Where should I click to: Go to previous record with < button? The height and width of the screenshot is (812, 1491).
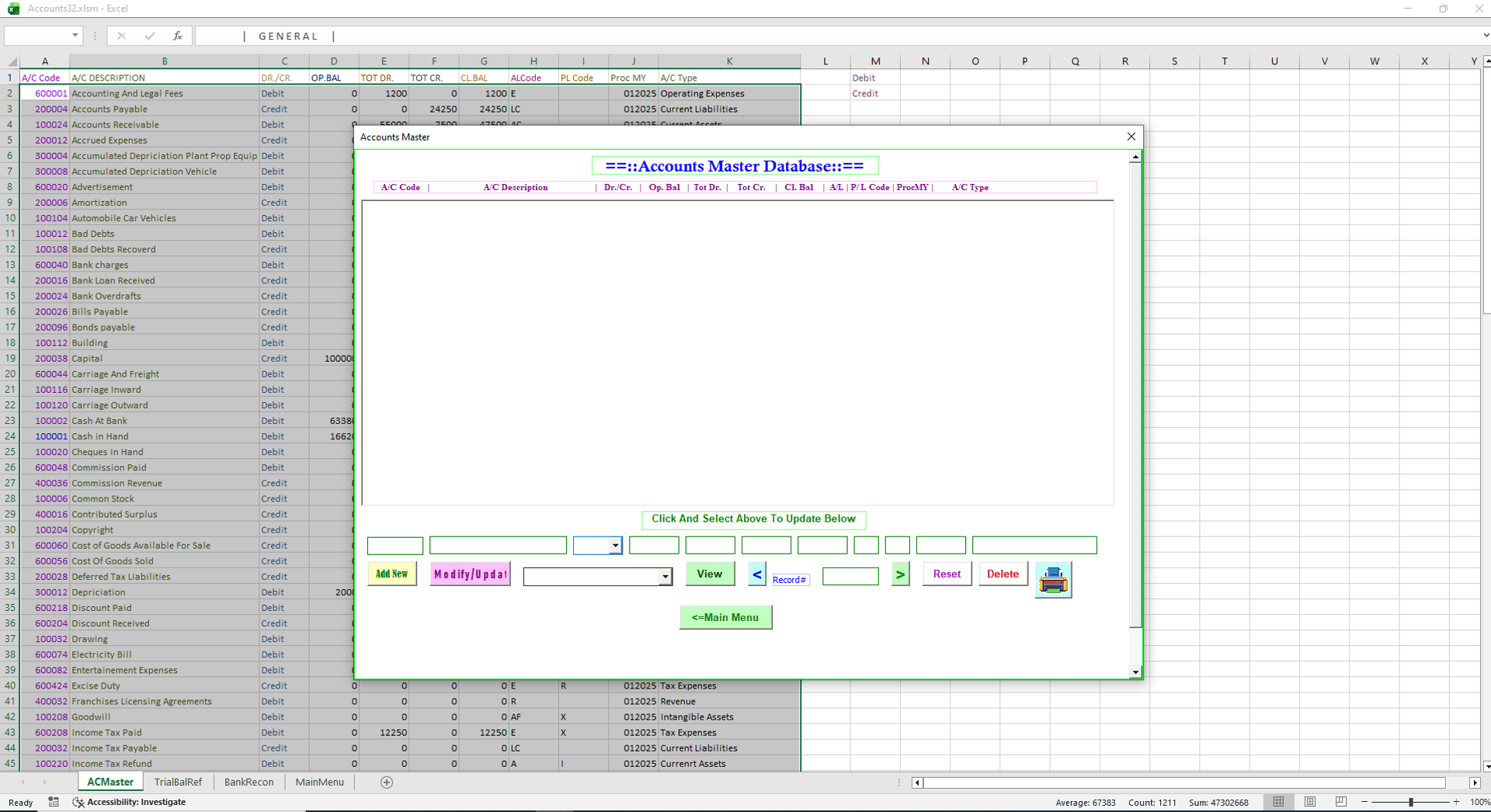[x=757, y=574]
